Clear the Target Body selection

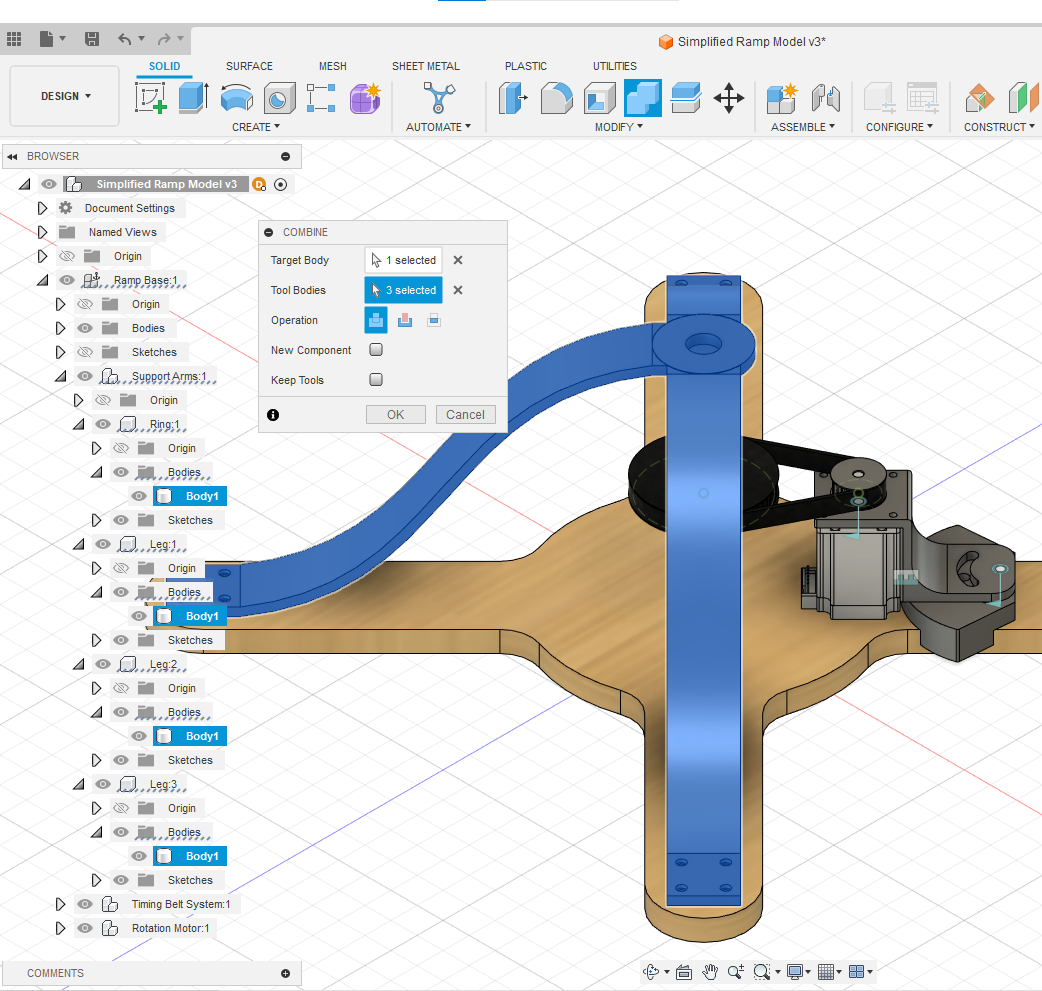(x=458, y=260)
